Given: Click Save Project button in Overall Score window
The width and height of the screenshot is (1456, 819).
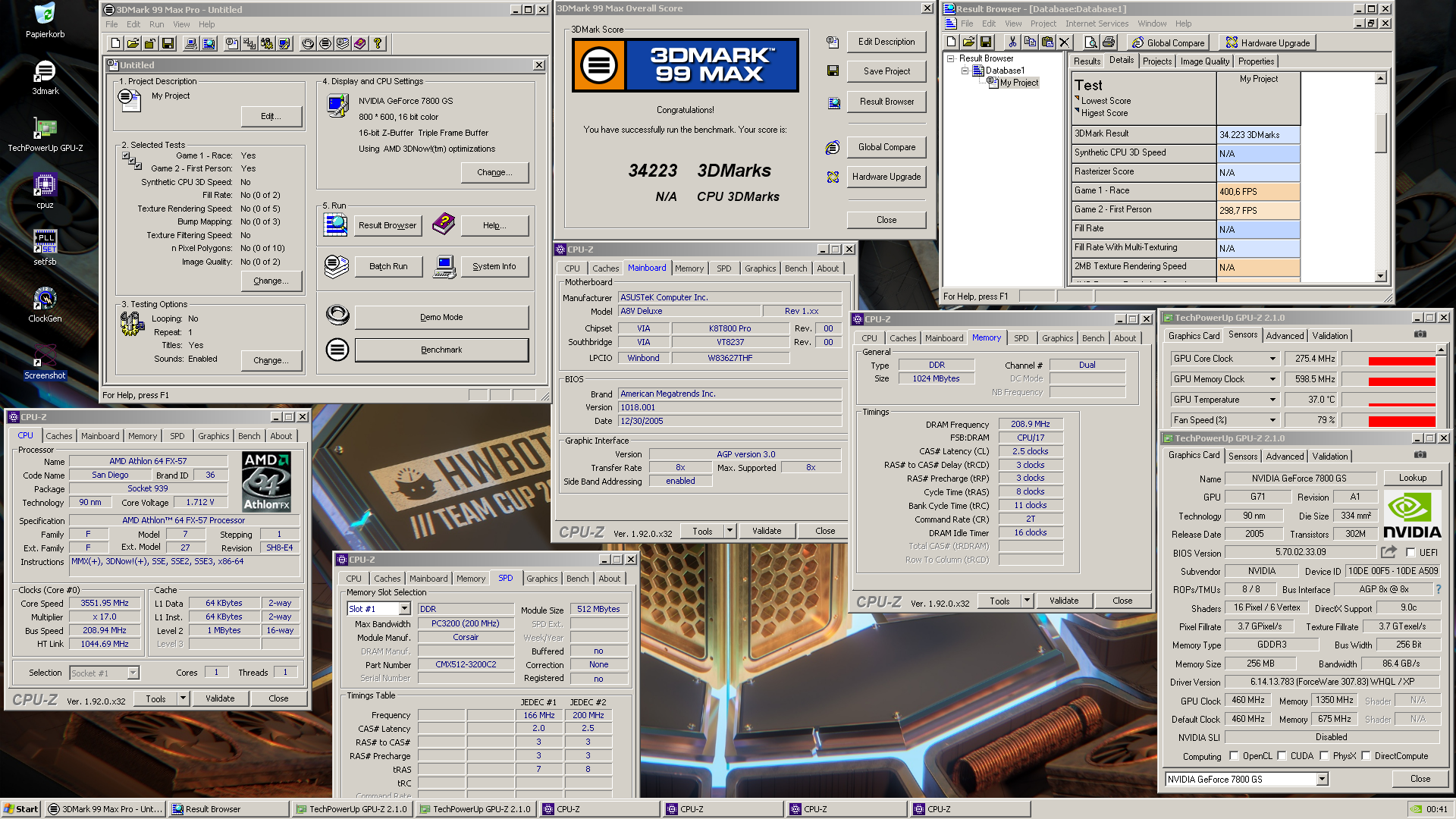Looking at the screenshot, I should pos(886,71).
